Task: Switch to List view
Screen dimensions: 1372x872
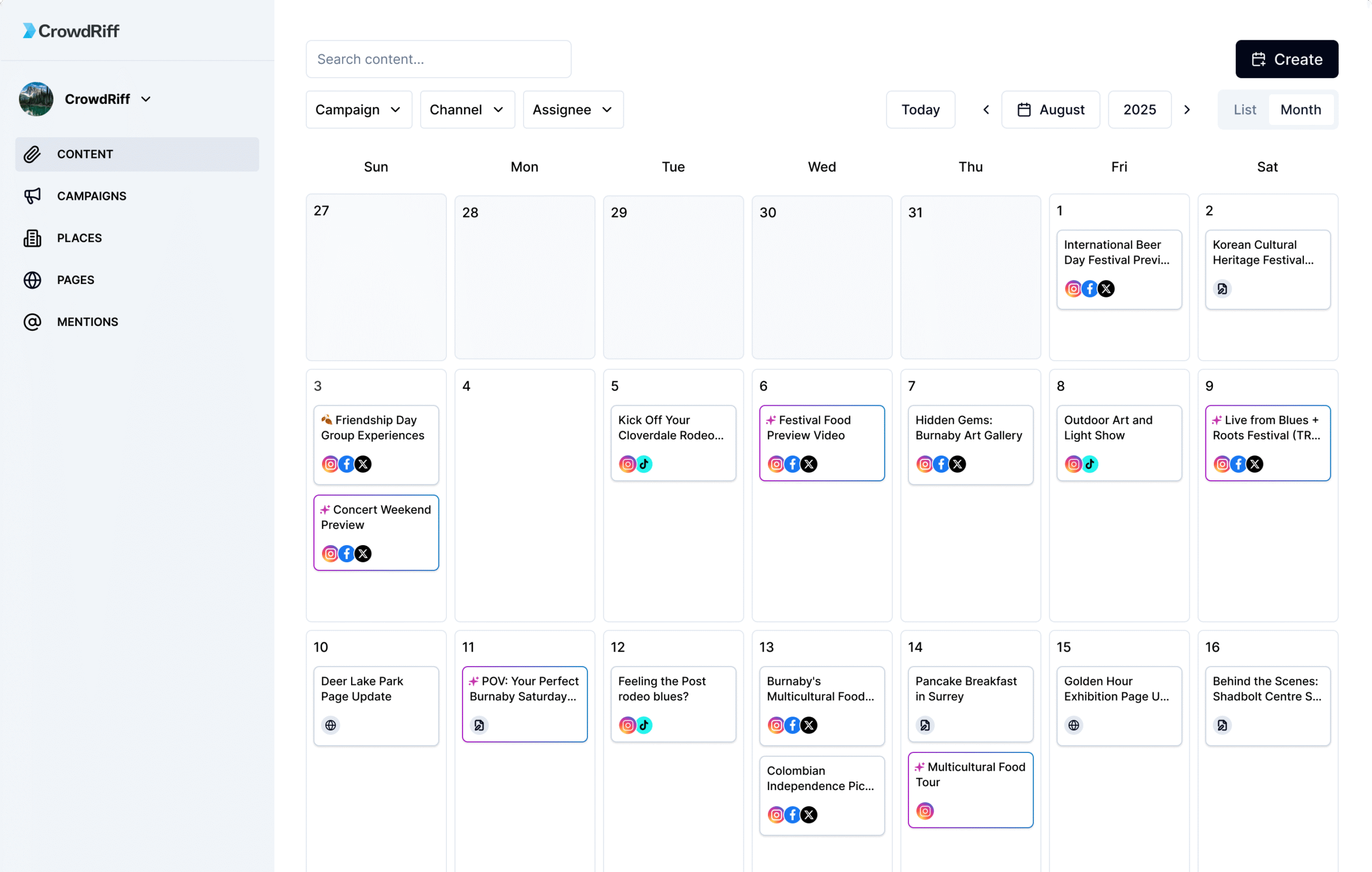Action: click(x=1244, y=109)
